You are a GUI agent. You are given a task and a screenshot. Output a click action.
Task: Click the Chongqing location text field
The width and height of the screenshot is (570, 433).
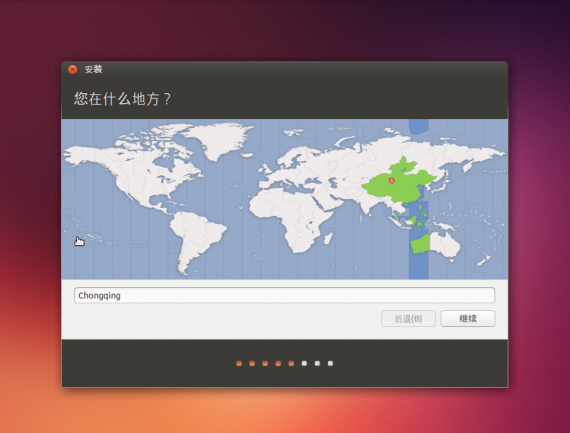[x=284, y=295]
